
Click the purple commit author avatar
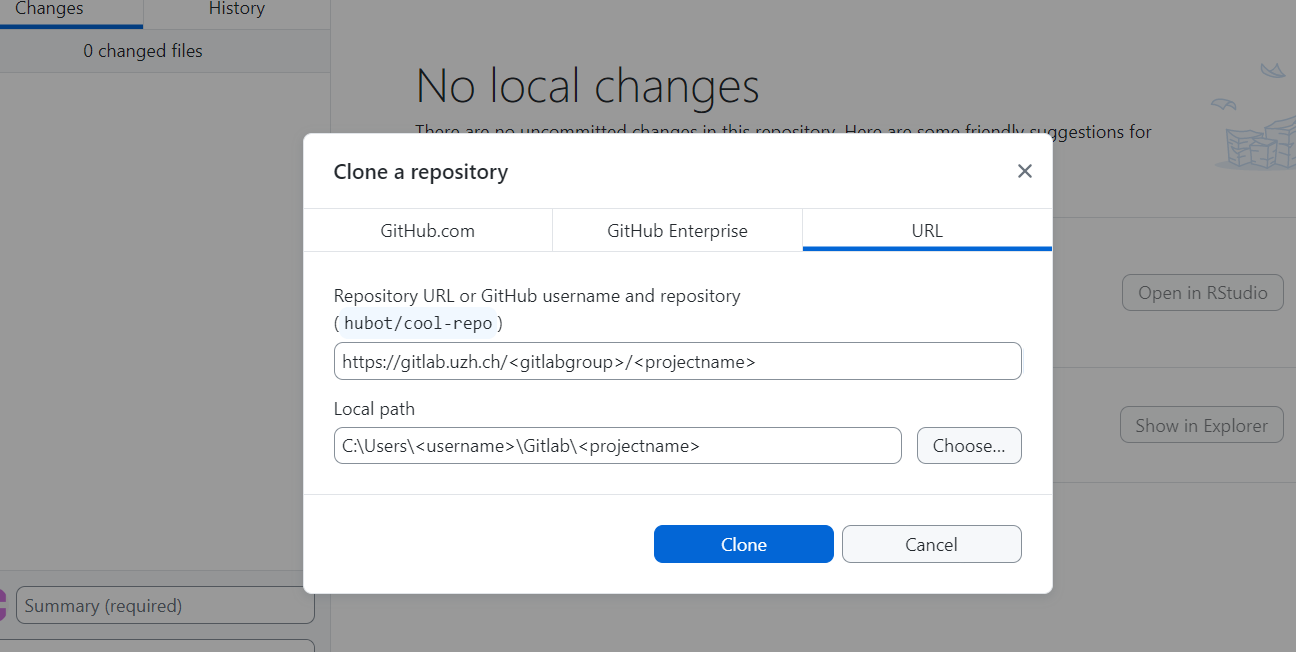pyautogui.click(x=2, y=605)
